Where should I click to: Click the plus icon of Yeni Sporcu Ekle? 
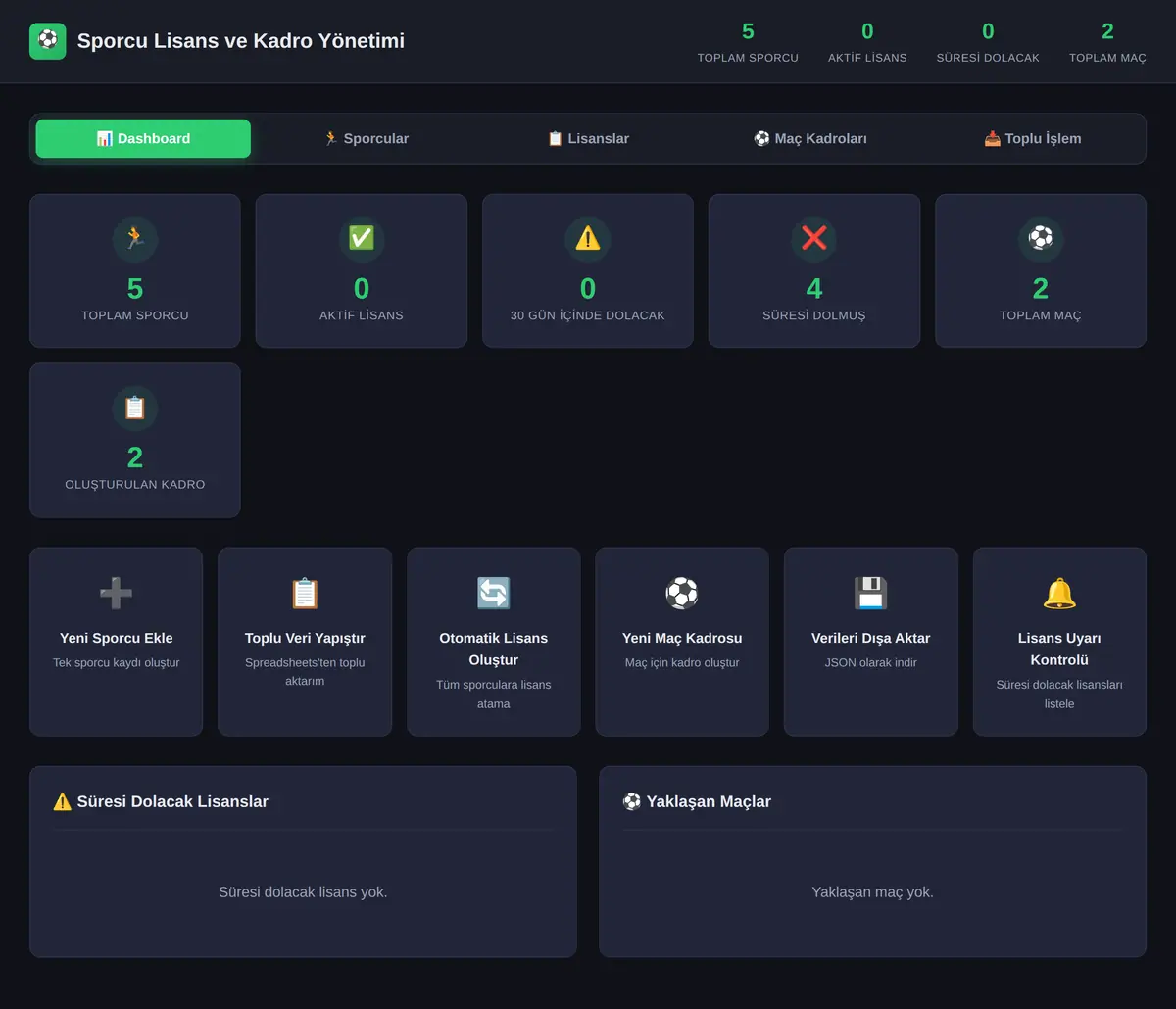(116, 594)
